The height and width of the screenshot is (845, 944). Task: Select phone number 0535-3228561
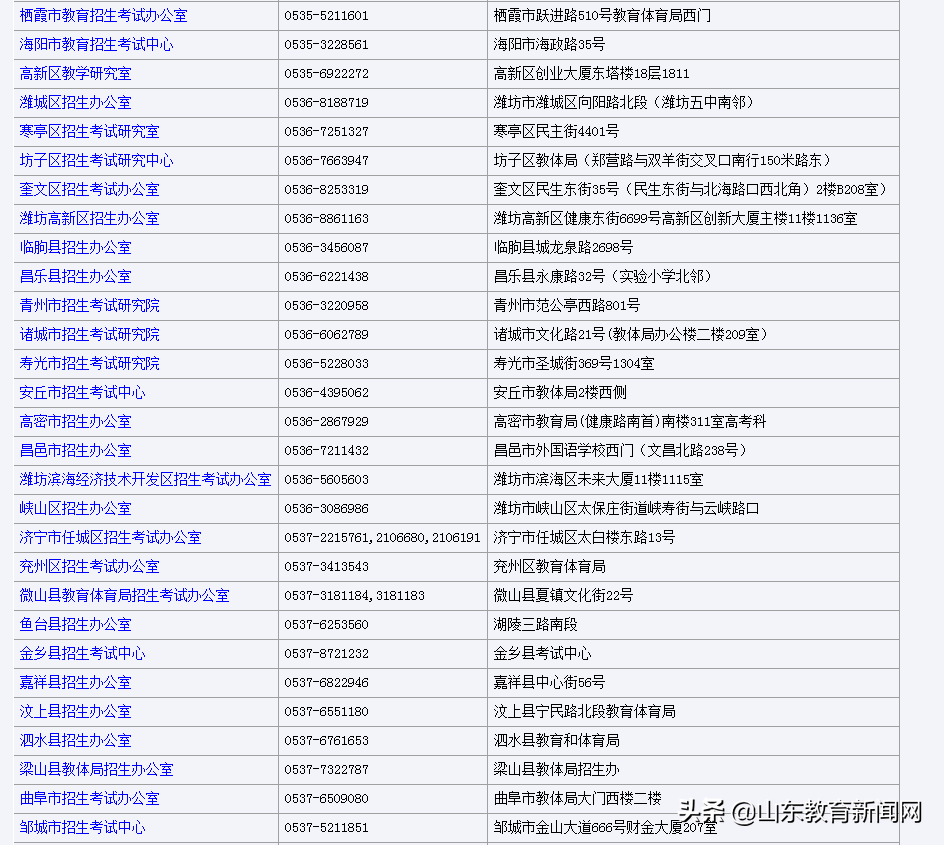(326, 45)
